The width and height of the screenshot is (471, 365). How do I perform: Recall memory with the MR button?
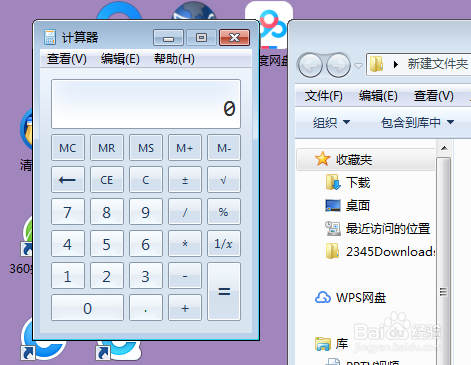click(x=107, y=148)
